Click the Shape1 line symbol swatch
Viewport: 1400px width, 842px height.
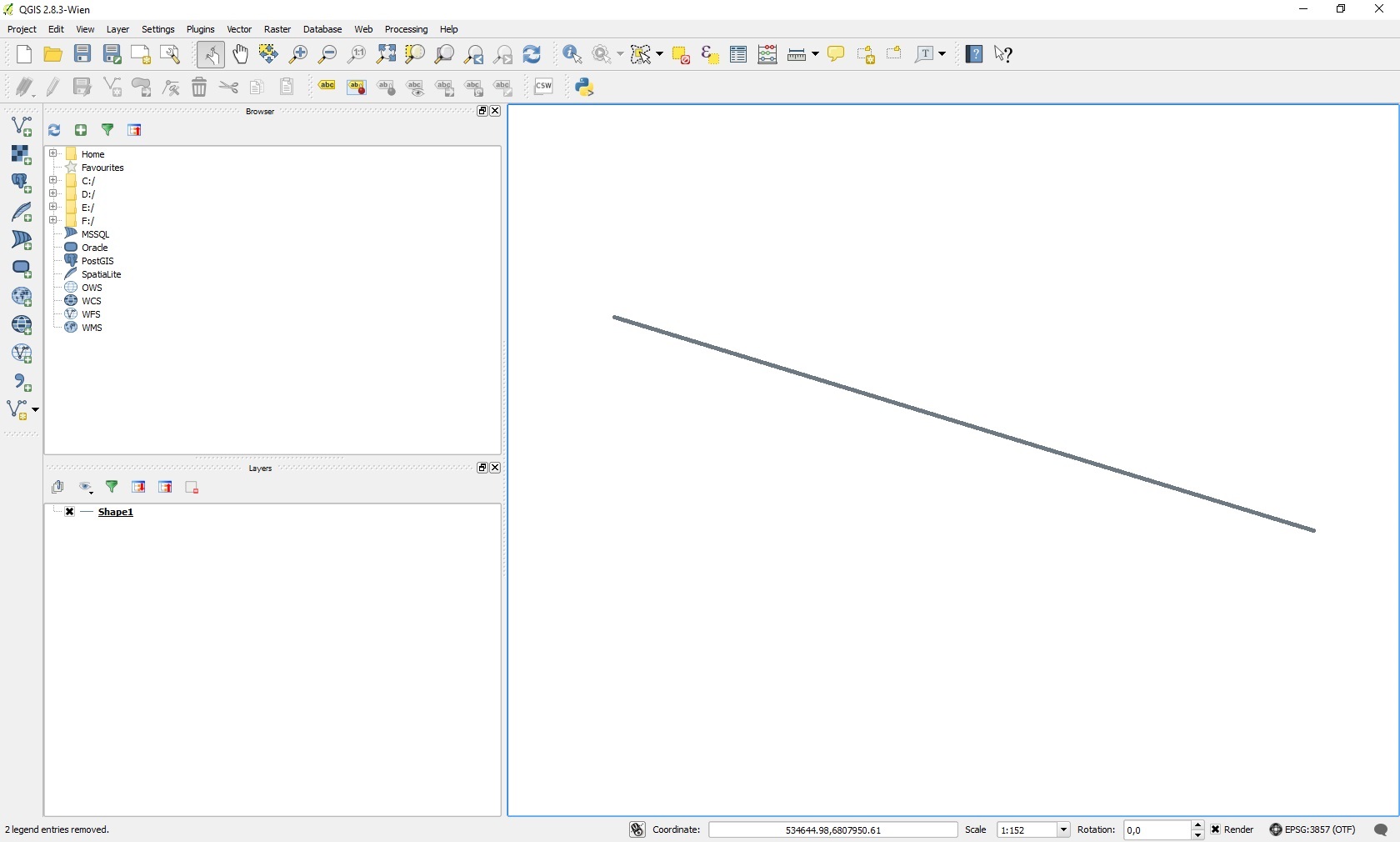pyautogui.click(x=87, y=512)
